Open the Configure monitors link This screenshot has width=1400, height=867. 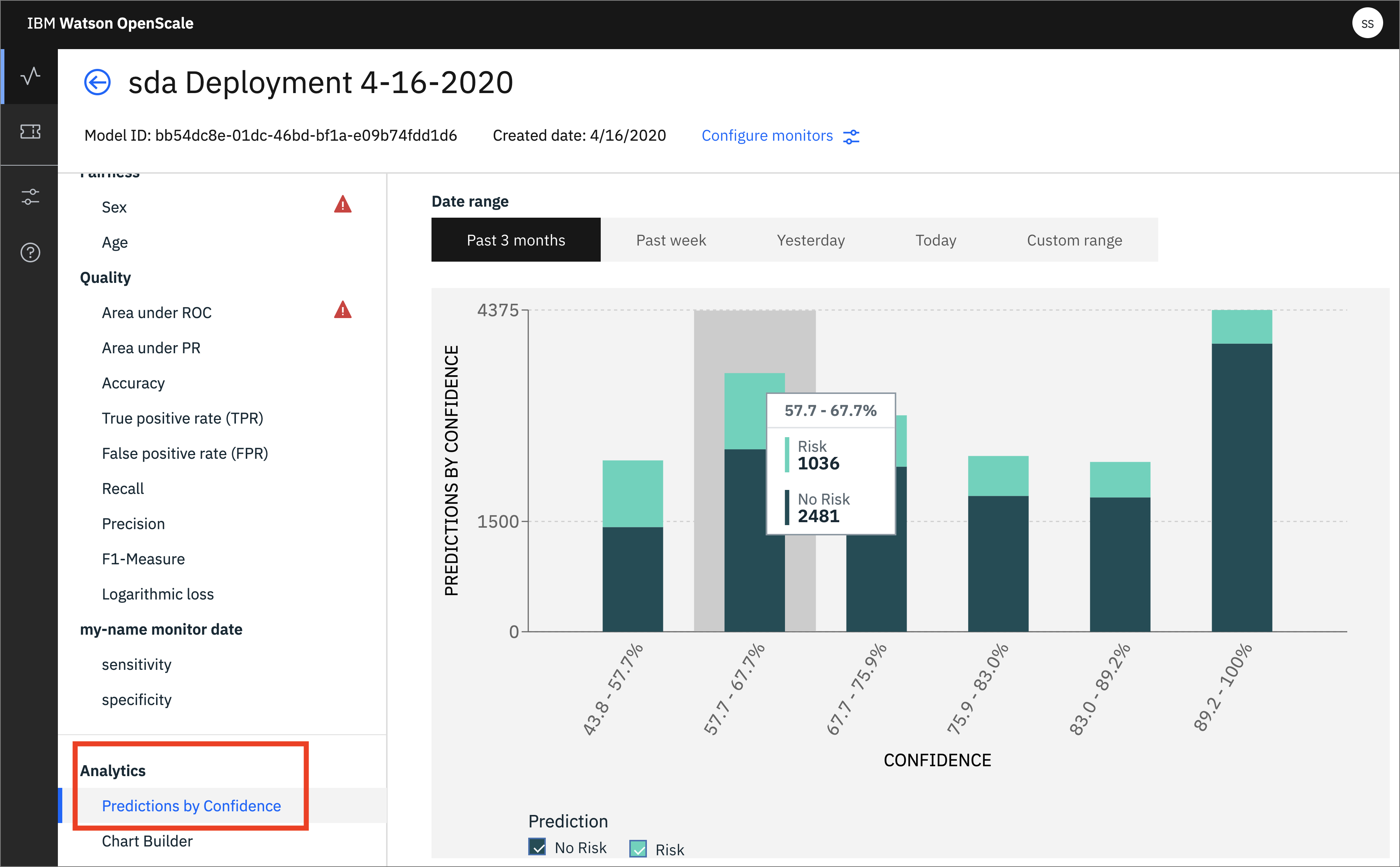767,136
